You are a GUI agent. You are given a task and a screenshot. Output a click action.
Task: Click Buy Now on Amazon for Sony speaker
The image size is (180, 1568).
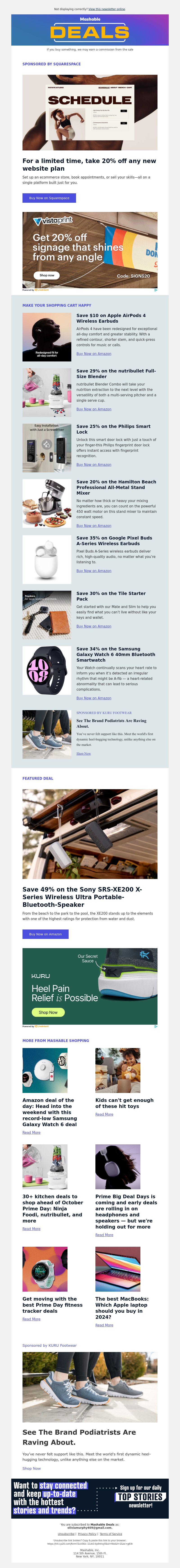coord(45,934)
